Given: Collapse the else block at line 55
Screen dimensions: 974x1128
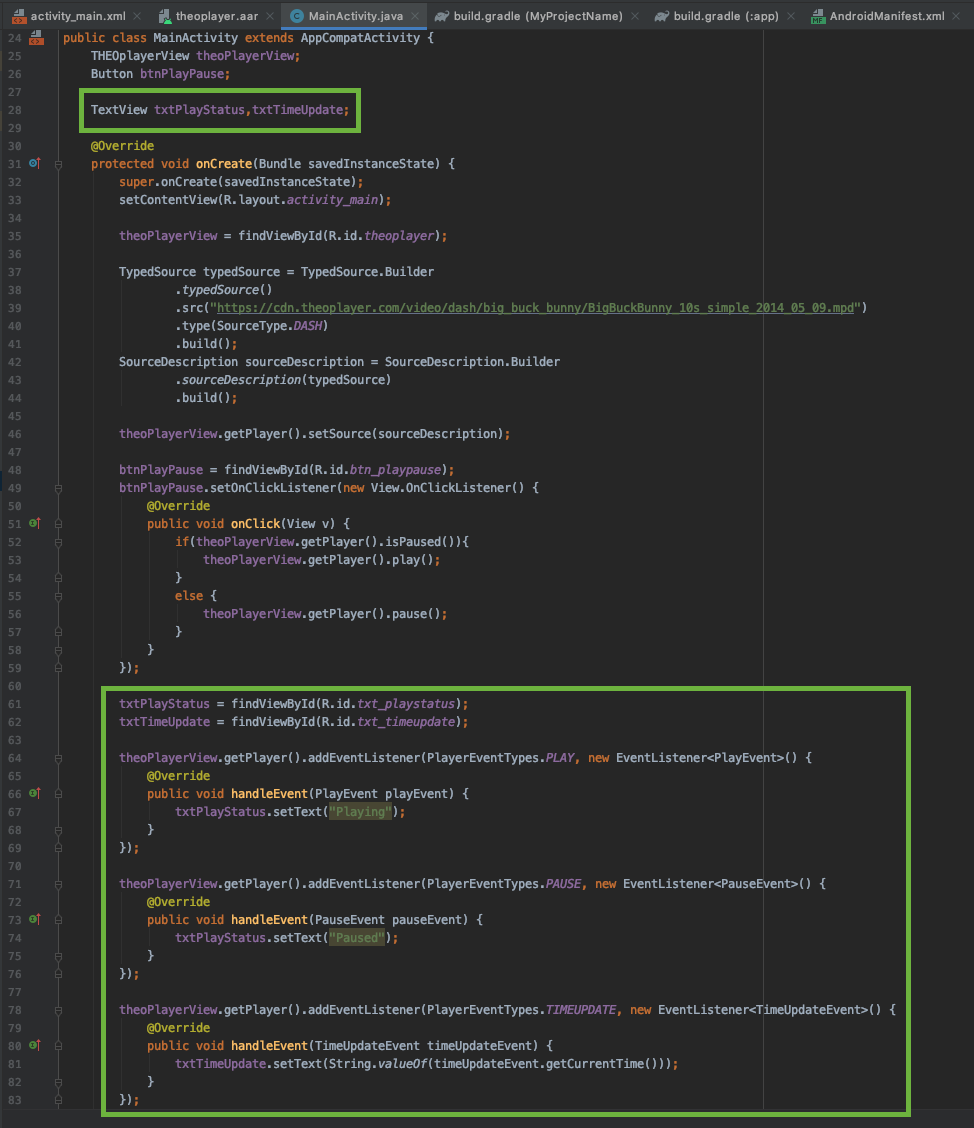Looking at the screenshot, I should click(59, 596).
